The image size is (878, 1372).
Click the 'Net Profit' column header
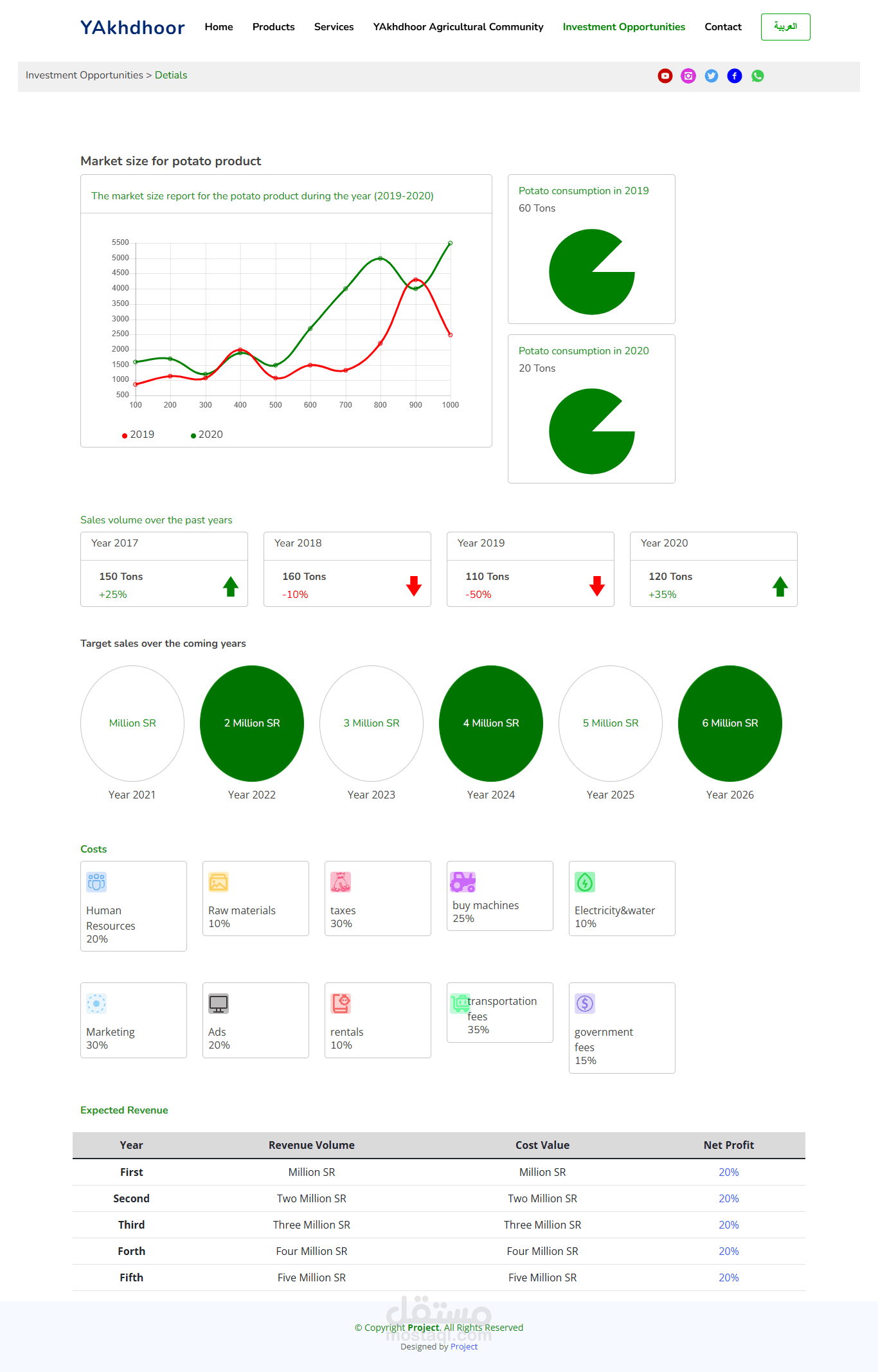729,1145
